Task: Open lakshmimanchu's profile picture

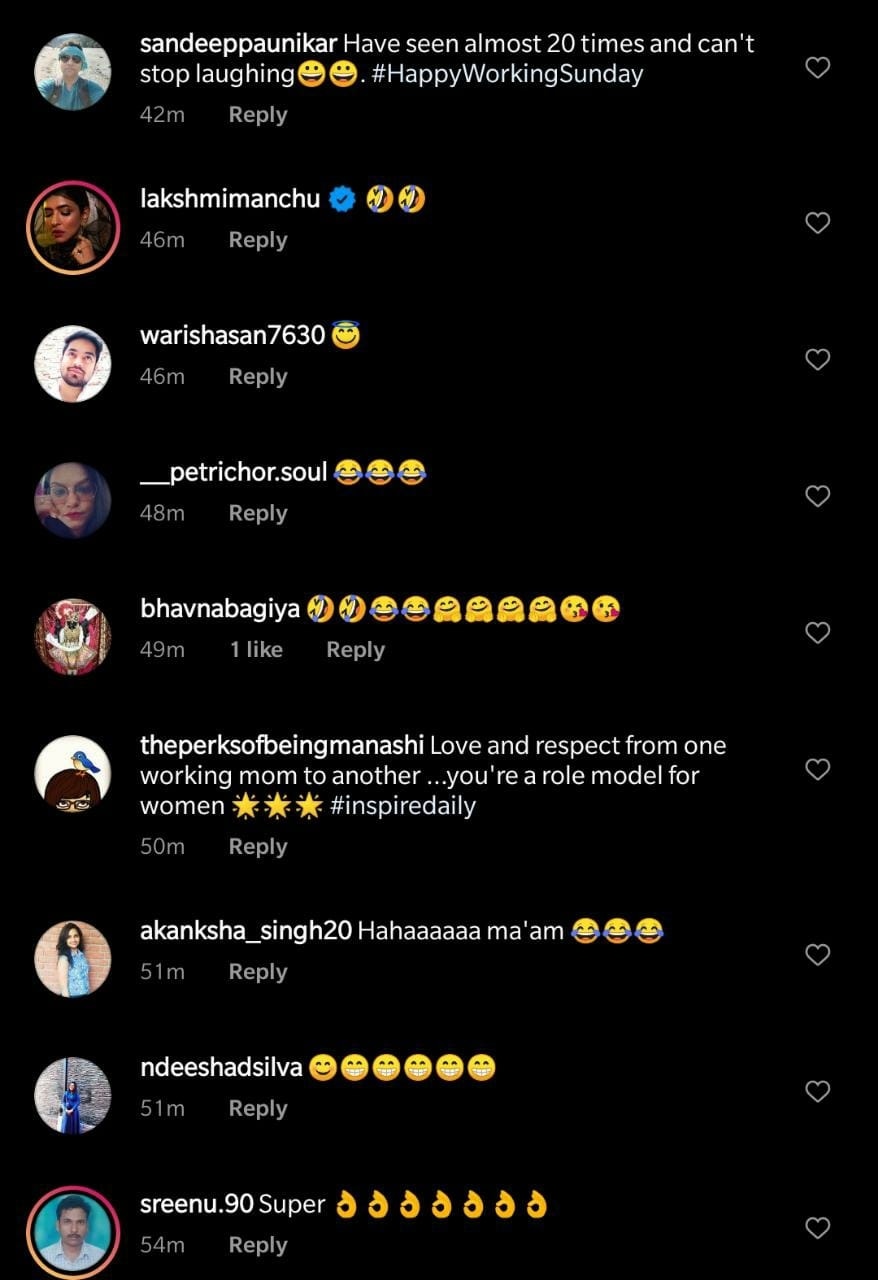Action: tap(73, 227)
